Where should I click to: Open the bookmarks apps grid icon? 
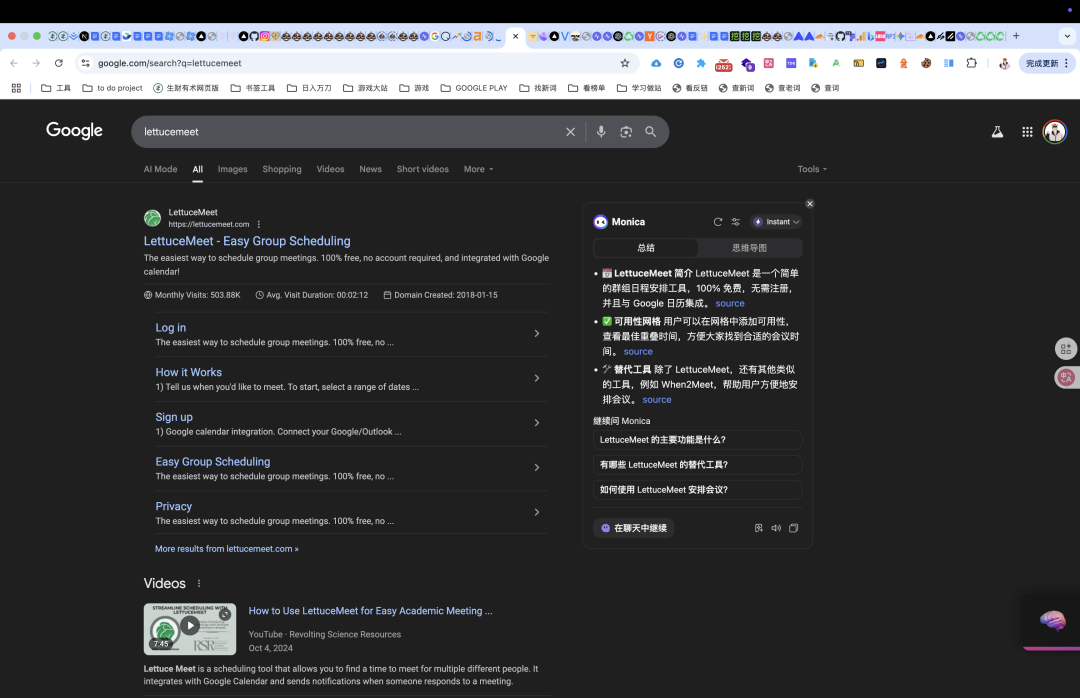[x=17, y=88]
